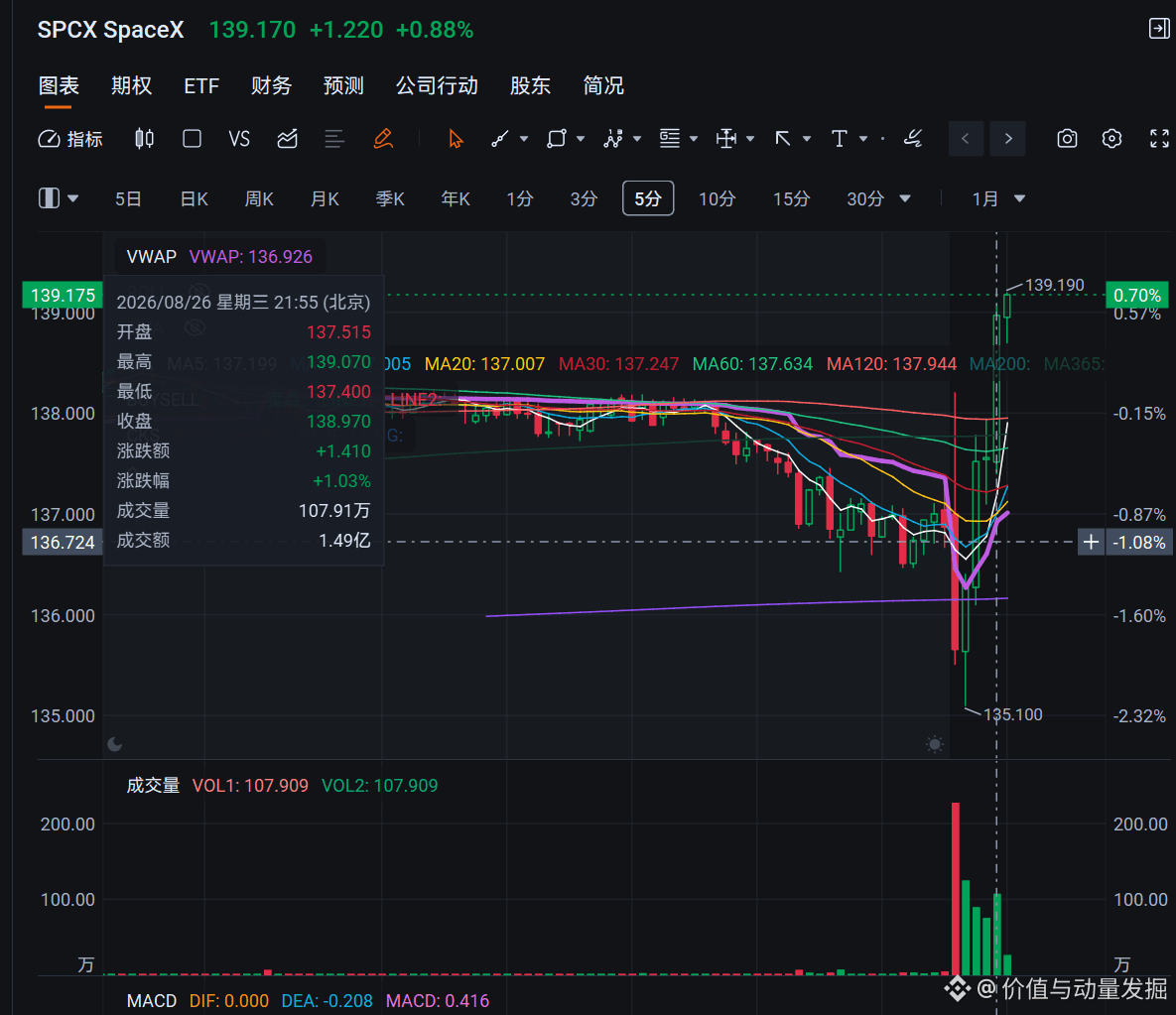This screenshot has height=1015, width=1176.
Task: Take a chart snapshot with camera
Action: point(1067,139)
